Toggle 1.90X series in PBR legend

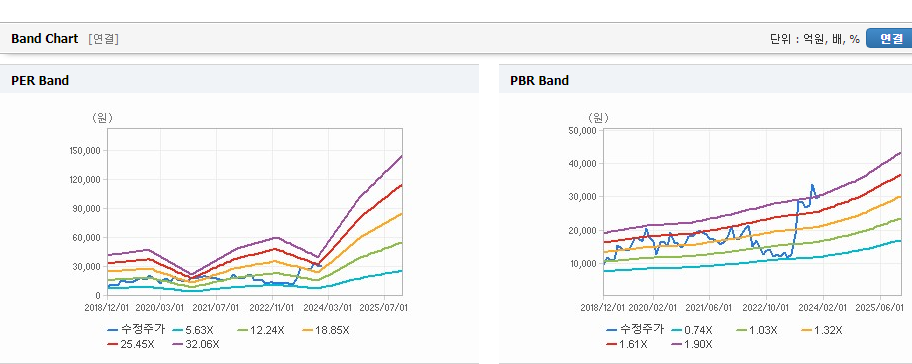pyautogui.click(x=692, y=344)
